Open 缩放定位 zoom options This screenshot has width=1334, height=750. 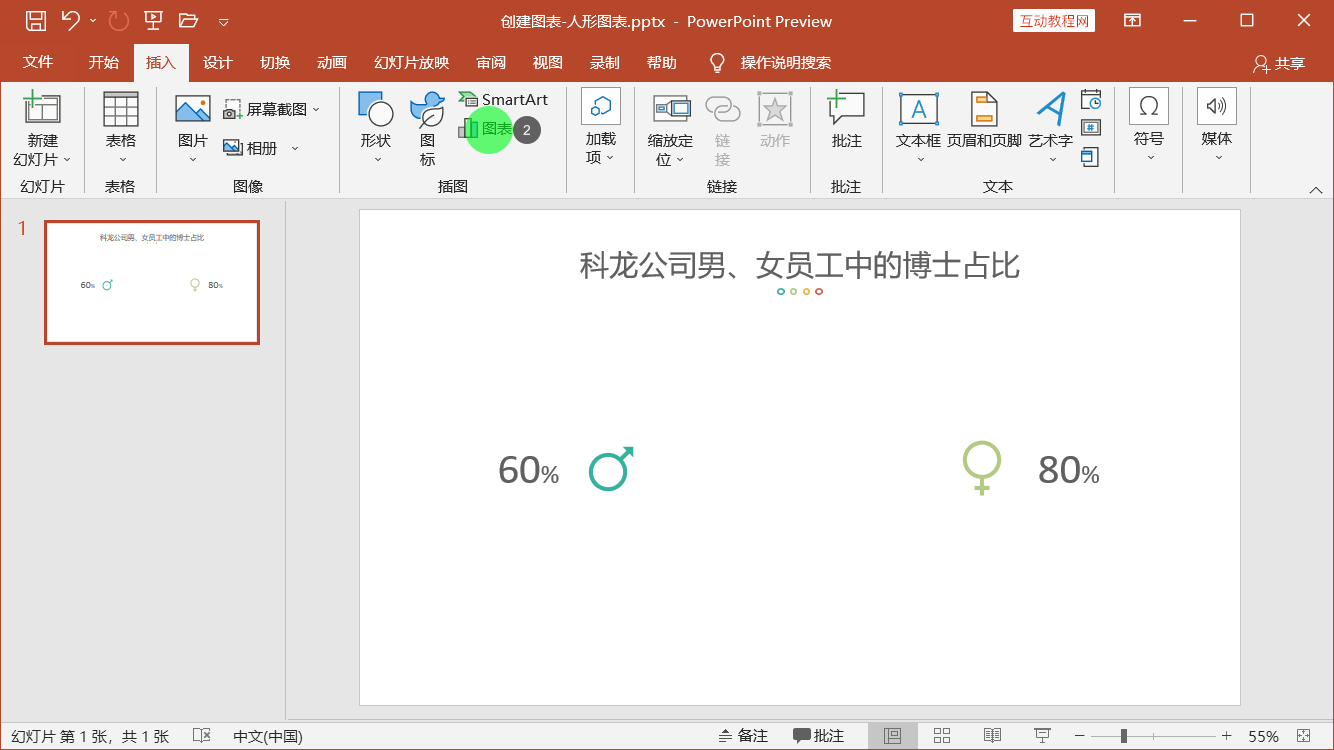[x=670, y=129]
